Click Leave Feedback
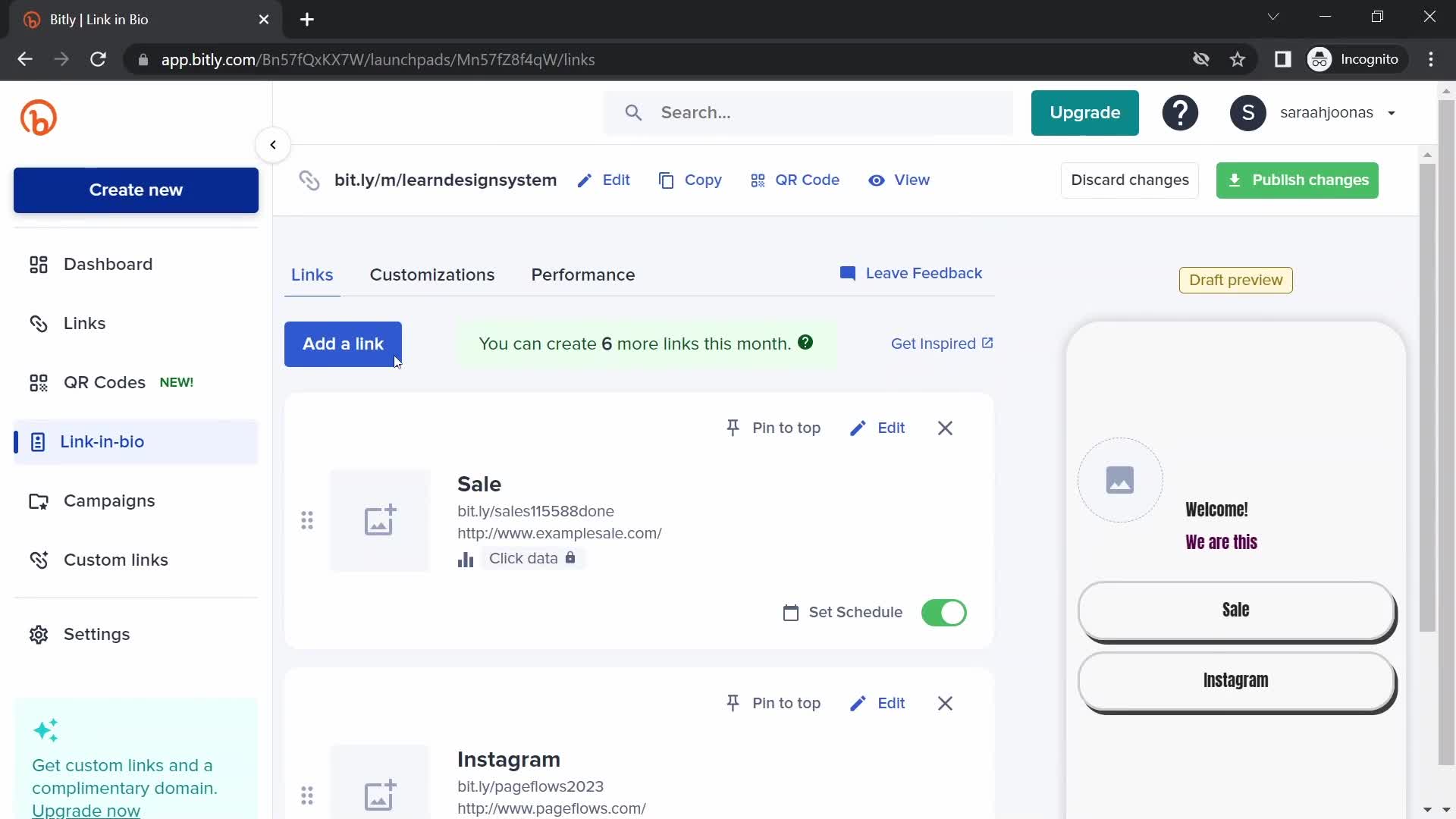 [911, 273]
